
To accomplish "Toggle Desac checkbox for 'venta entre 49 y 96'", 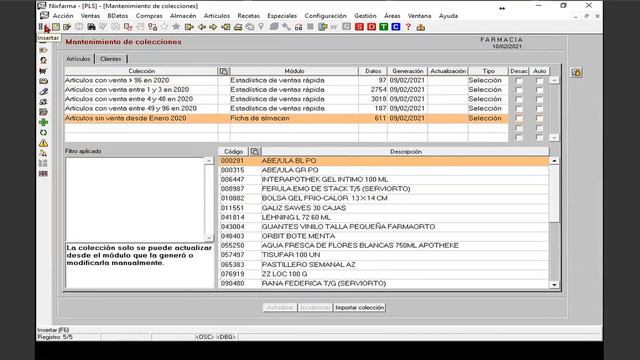I will pyautogui.click(x=519, y=109).
